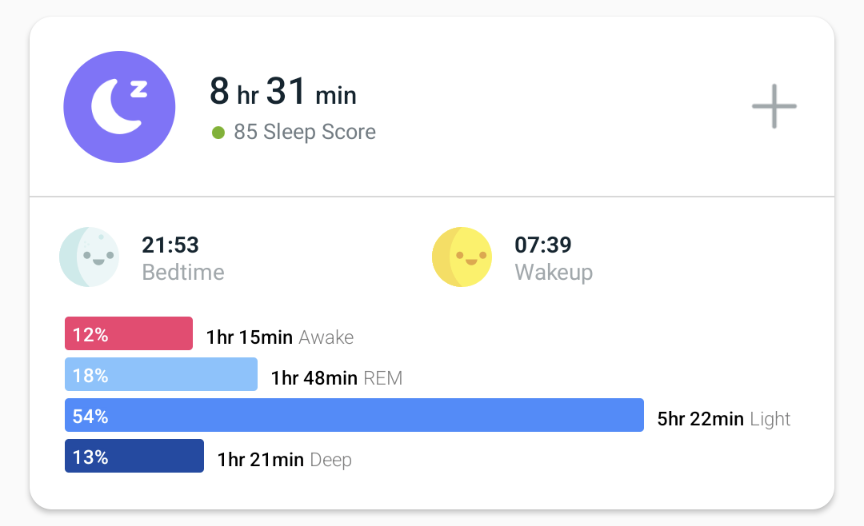
Task: Select the blue Light sleep 54% bar
Action: [x=354, y=416]
